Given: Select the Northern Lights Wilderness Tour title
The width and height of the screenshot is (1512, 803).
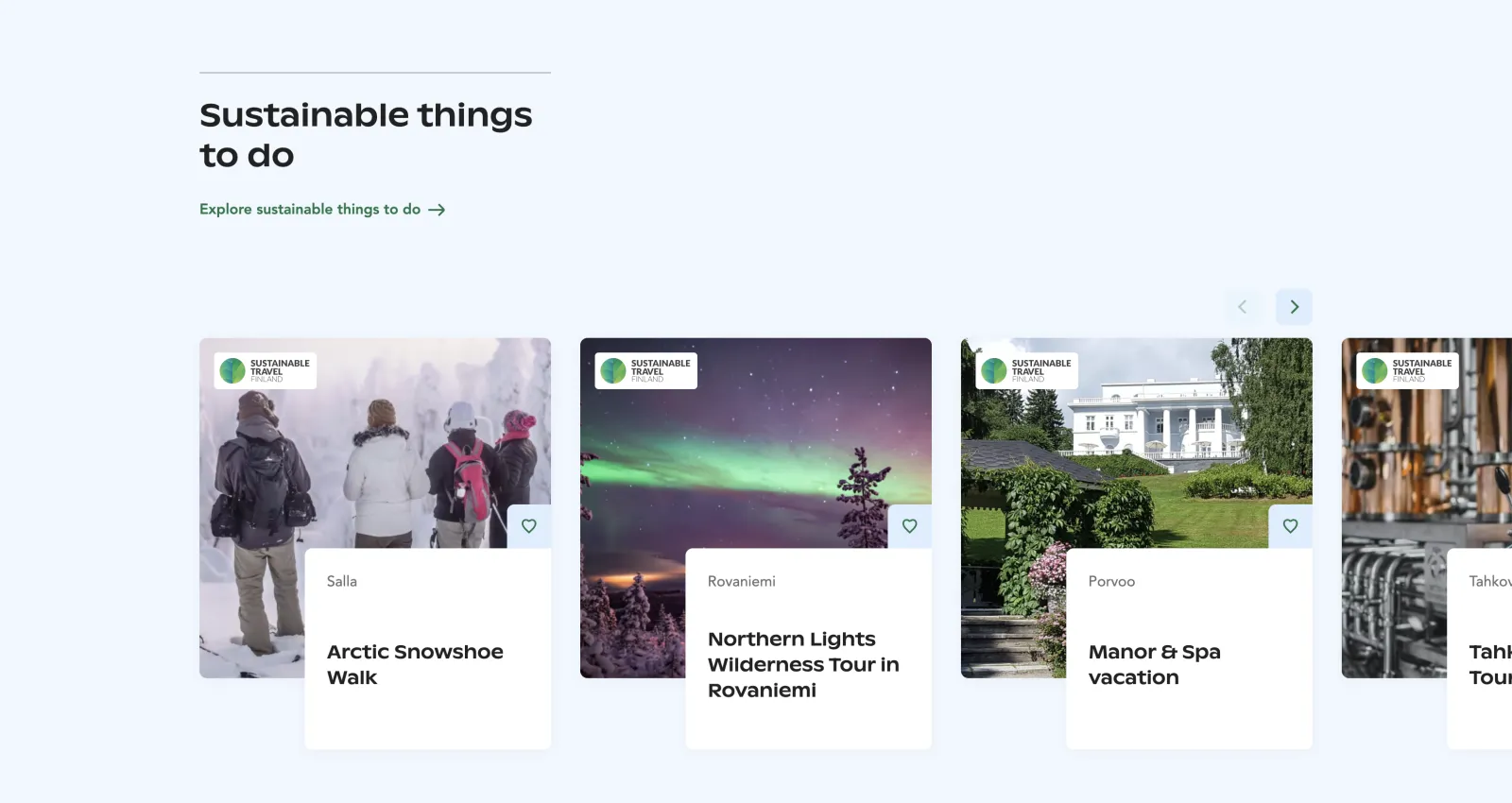Looking at the screenshot, I should point(803,664).
